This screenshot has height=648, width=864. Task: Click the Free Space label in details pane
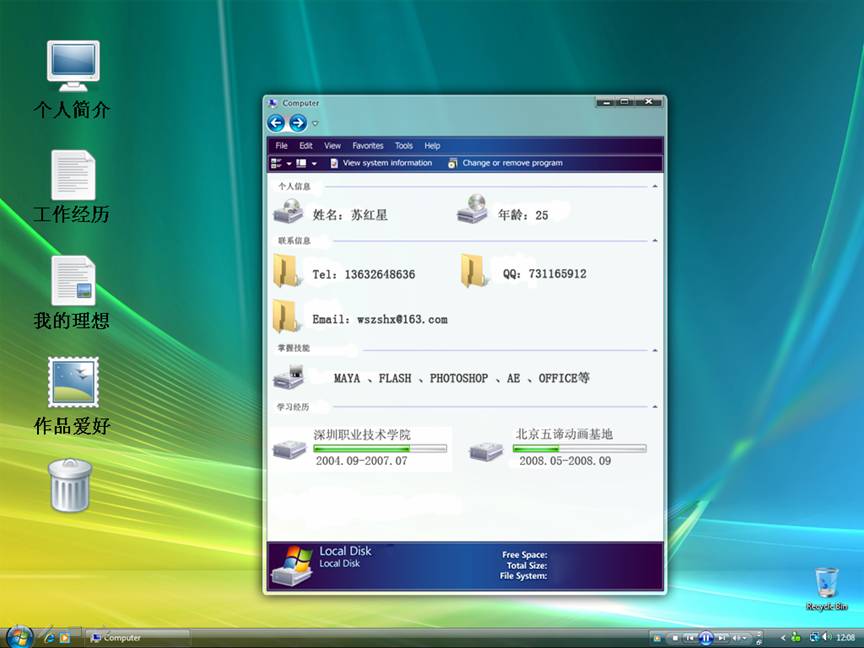[525, 555]
